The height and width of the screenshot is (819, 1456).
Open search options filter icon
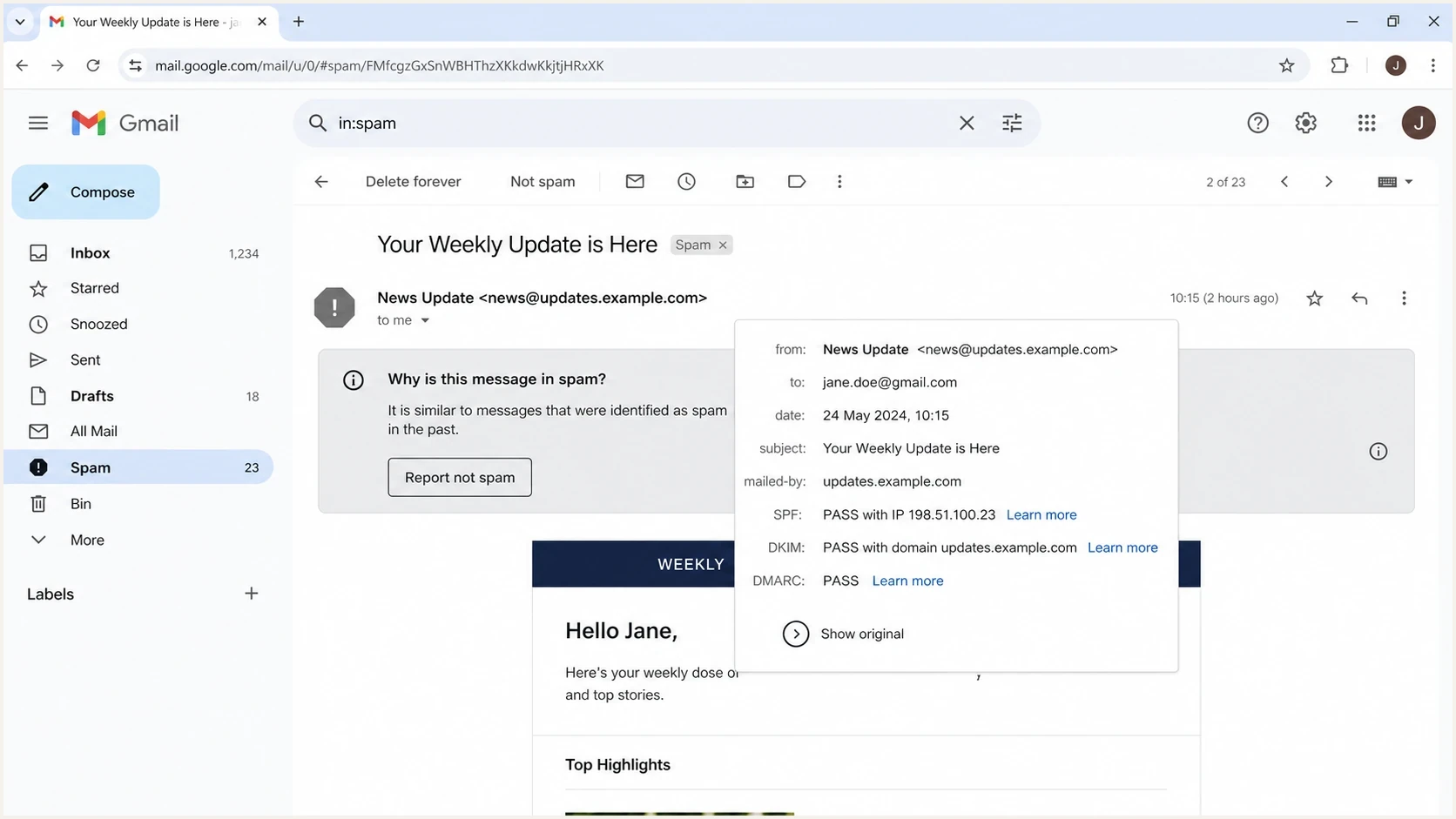[x=1012, y=123]
